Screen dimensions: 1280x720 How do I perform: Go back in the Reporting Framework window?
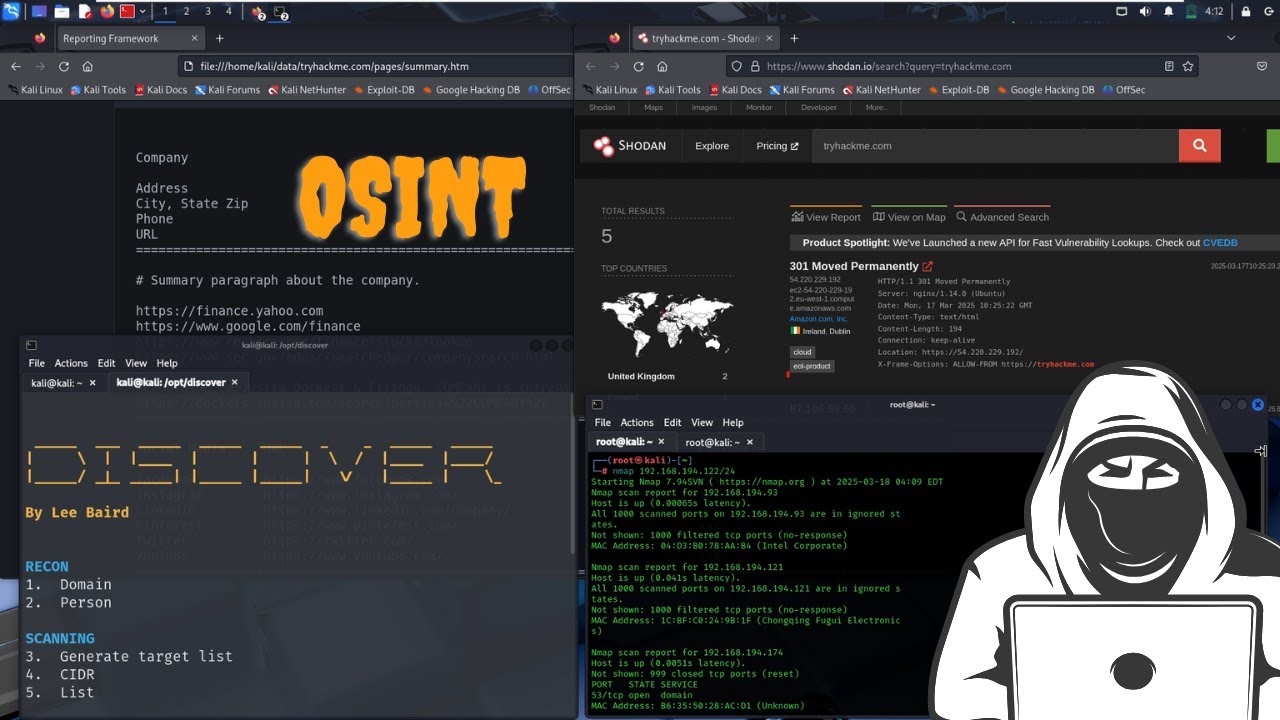click(x=16, y=66)
